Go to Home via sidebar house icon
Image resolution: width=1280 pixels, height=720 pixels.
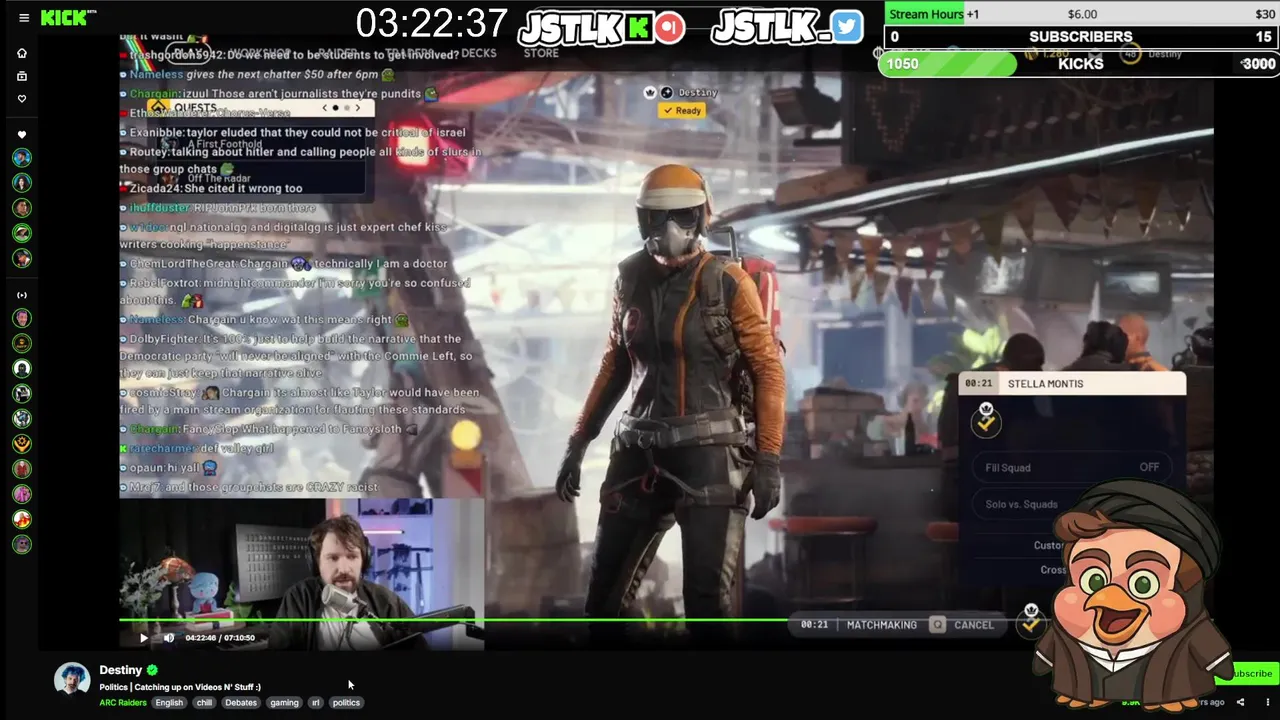(22, 53)
